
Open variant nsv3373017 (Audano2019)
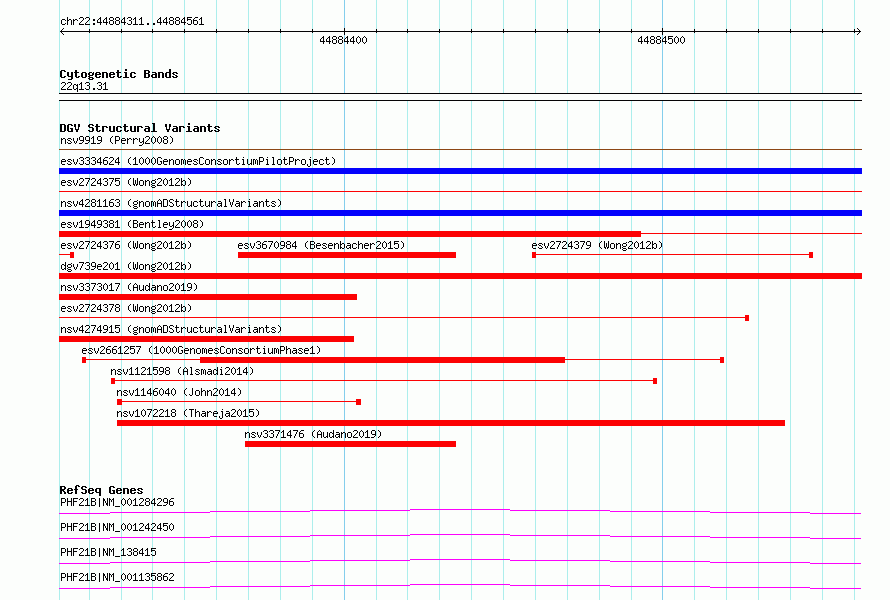coord(129,287)
